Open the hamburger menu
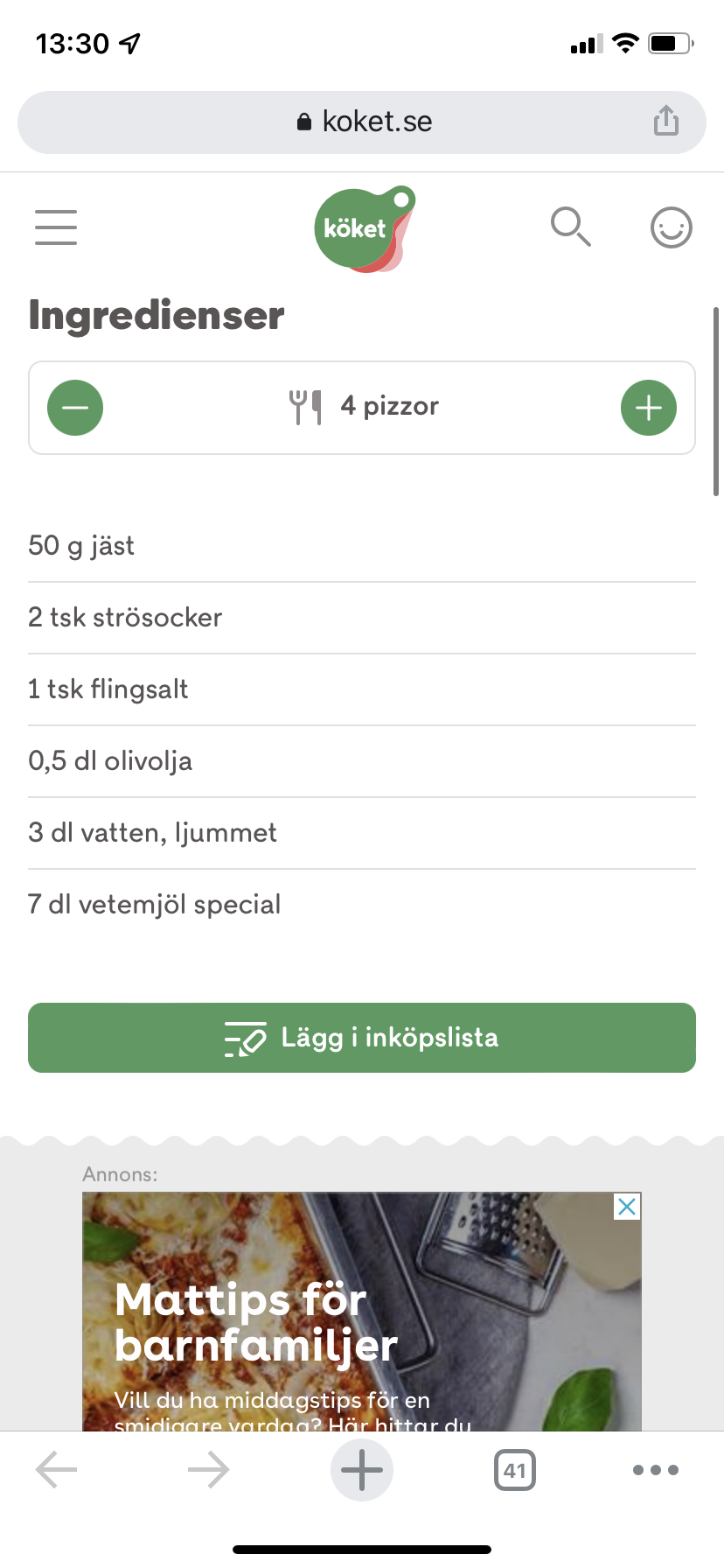Image resolution: width=724 pixels, height=1568 pixels. click(x=56, y=227)
